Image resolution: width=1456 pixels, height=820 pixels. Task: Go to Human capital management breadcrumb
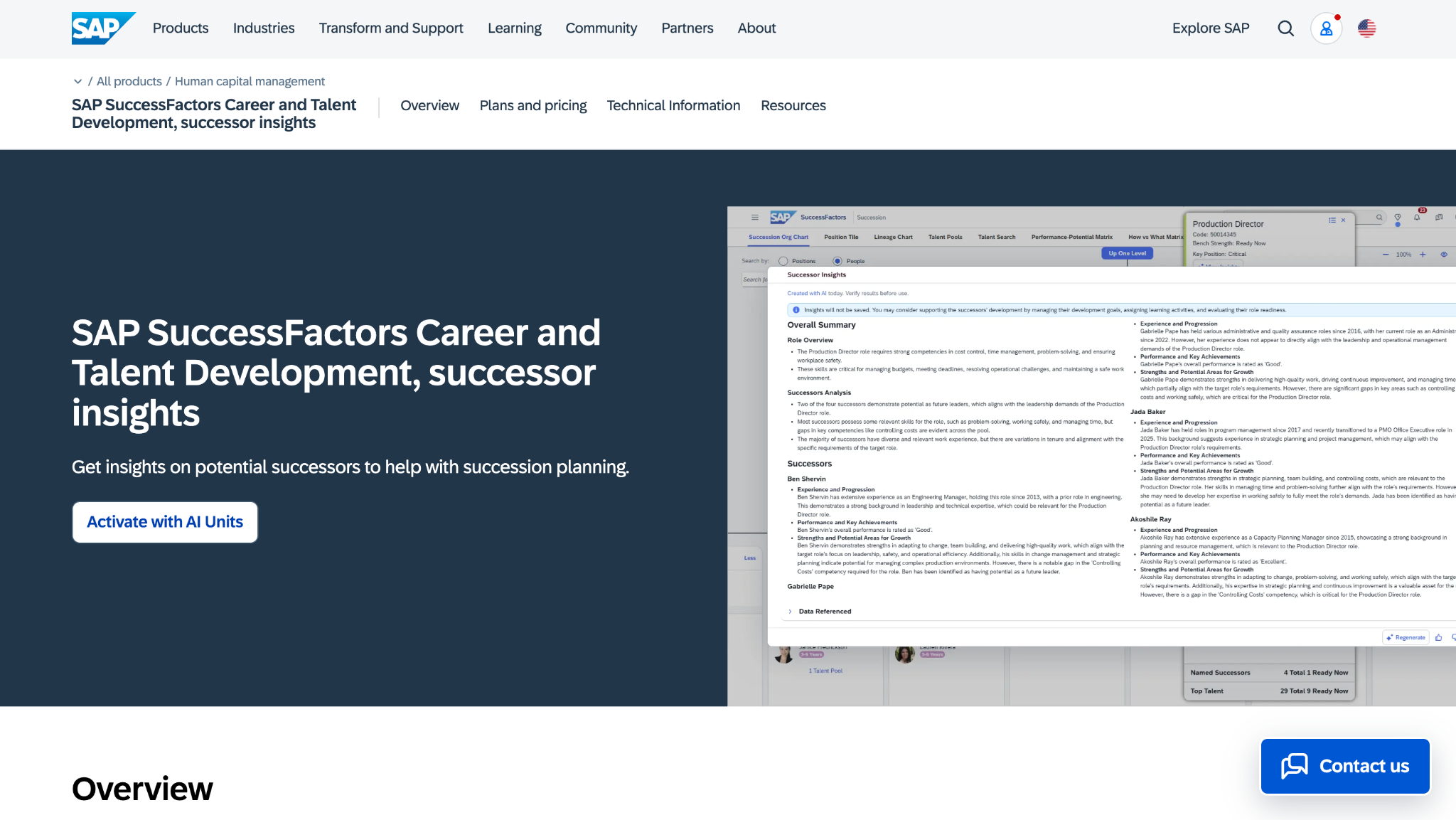250,82
